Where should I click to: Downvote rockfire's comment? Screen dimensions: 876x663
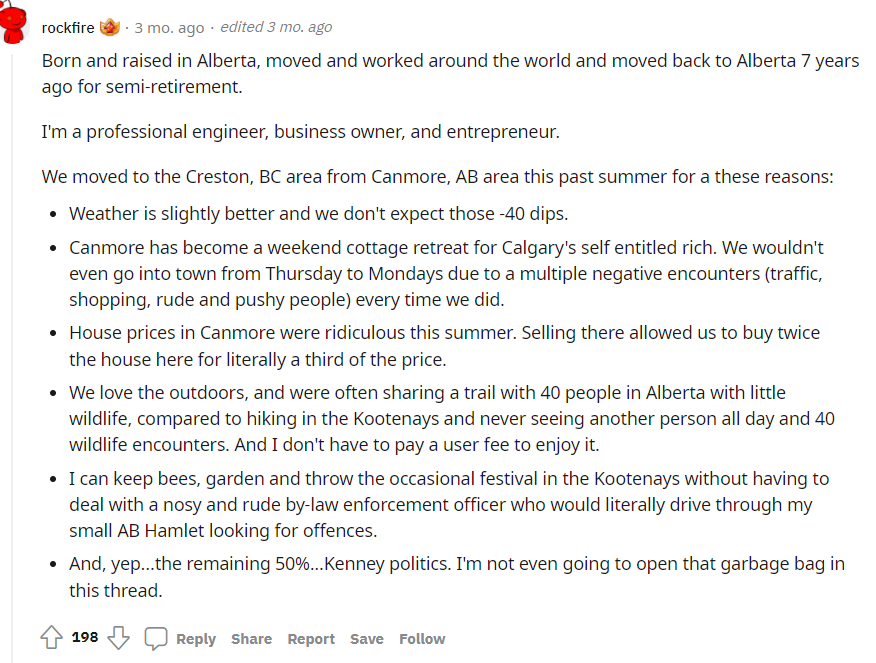point(118,638)
